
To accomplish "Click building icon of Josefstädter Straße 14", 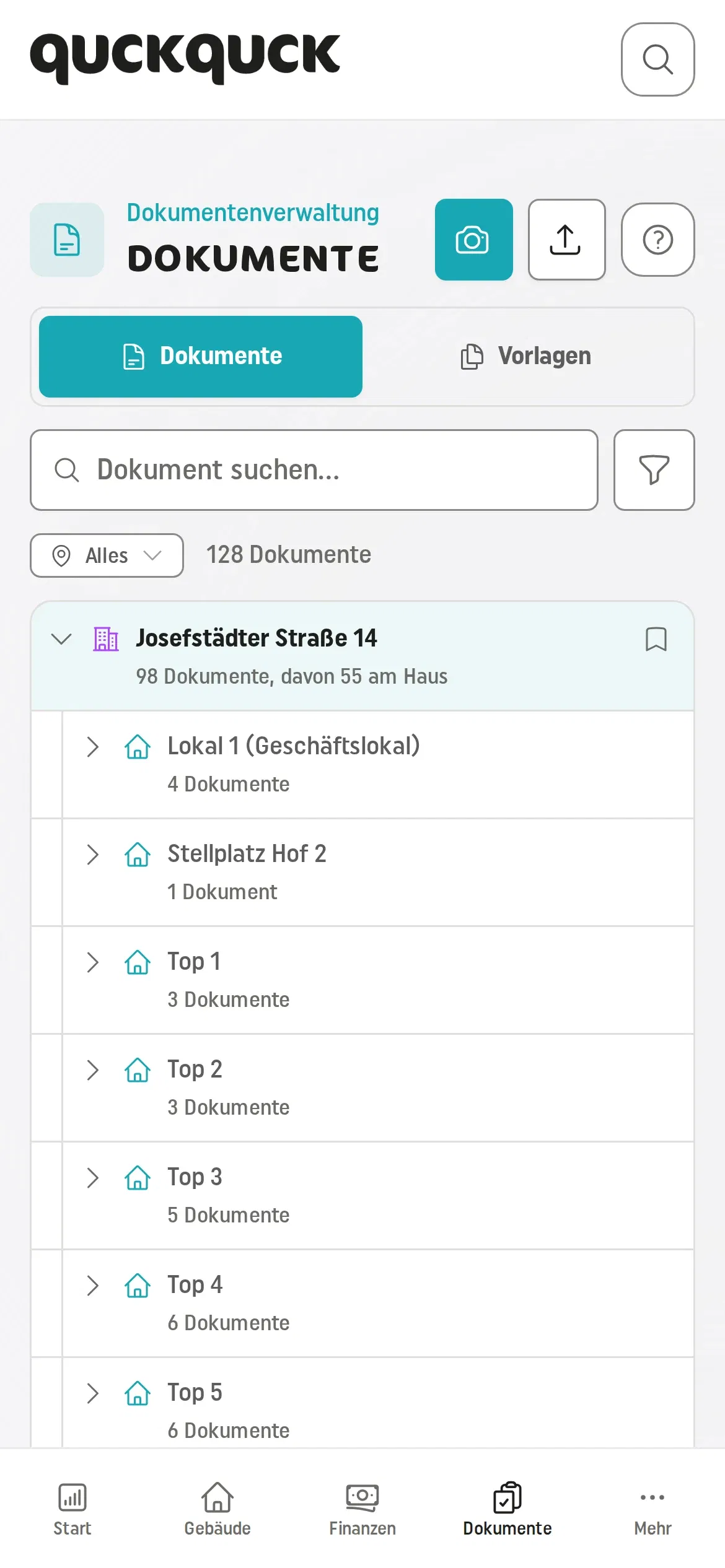I will coord(106,638).
